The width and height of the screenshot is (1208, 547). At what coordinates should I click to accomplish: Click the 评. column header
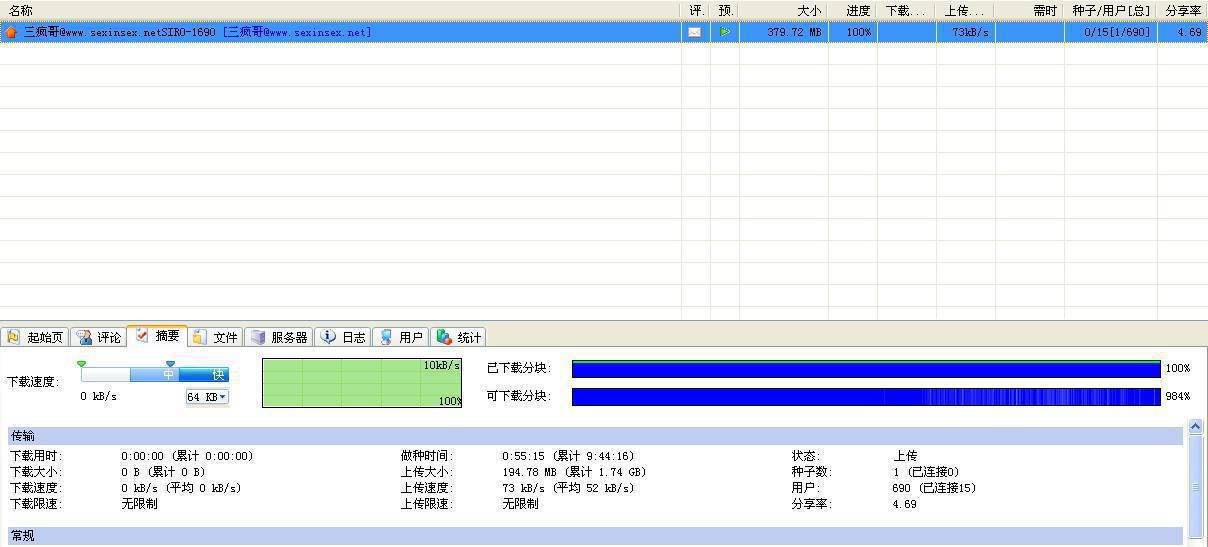click(x=696, y=10)
